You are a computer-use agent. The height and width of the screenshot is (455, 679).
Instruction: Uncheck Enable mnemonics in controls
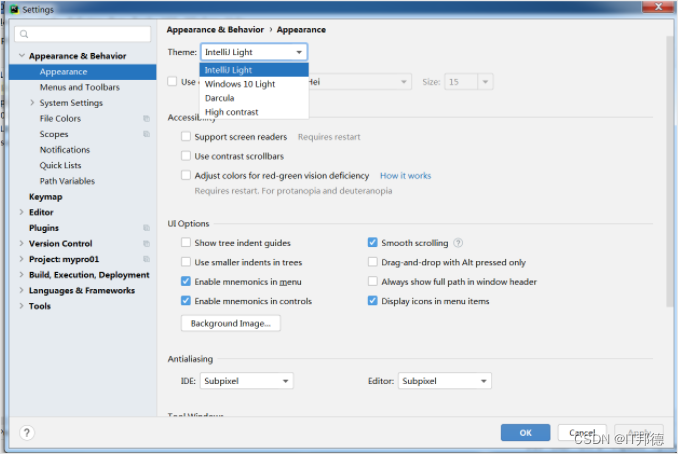click(186, 301)
